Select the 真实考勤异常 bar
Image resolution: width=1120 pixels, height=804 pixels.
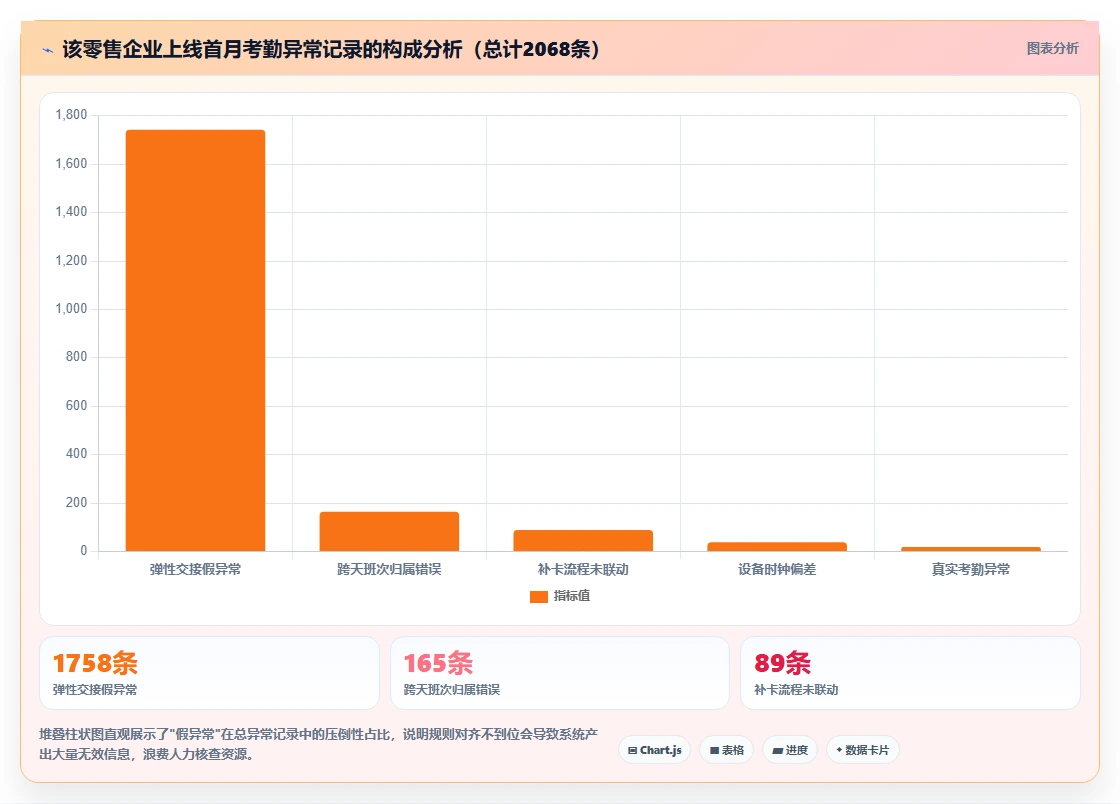pos(971,549)
